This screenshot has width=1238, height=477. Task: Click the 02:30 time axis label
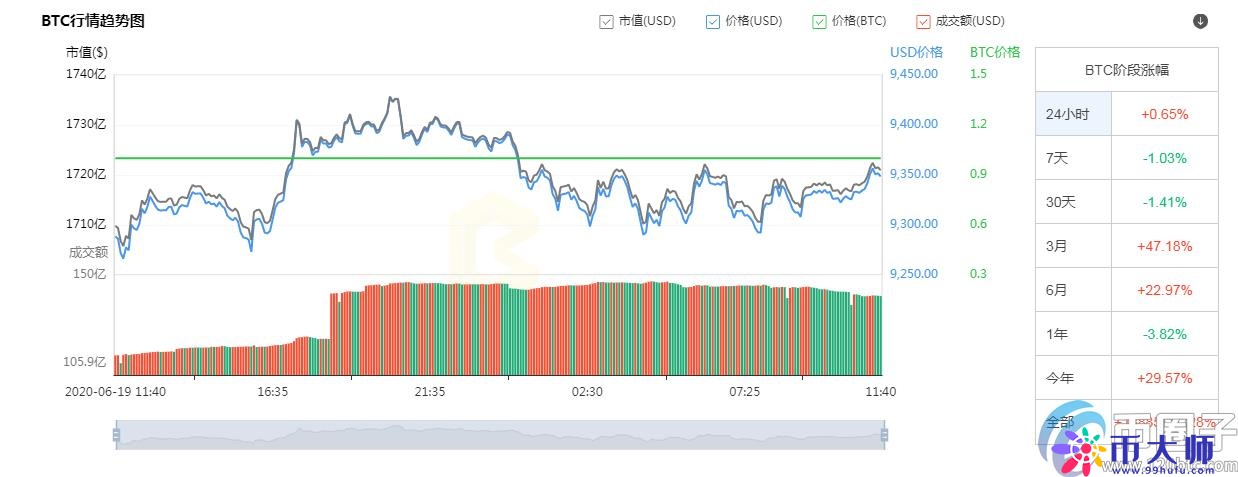click(x=587, y=391)
